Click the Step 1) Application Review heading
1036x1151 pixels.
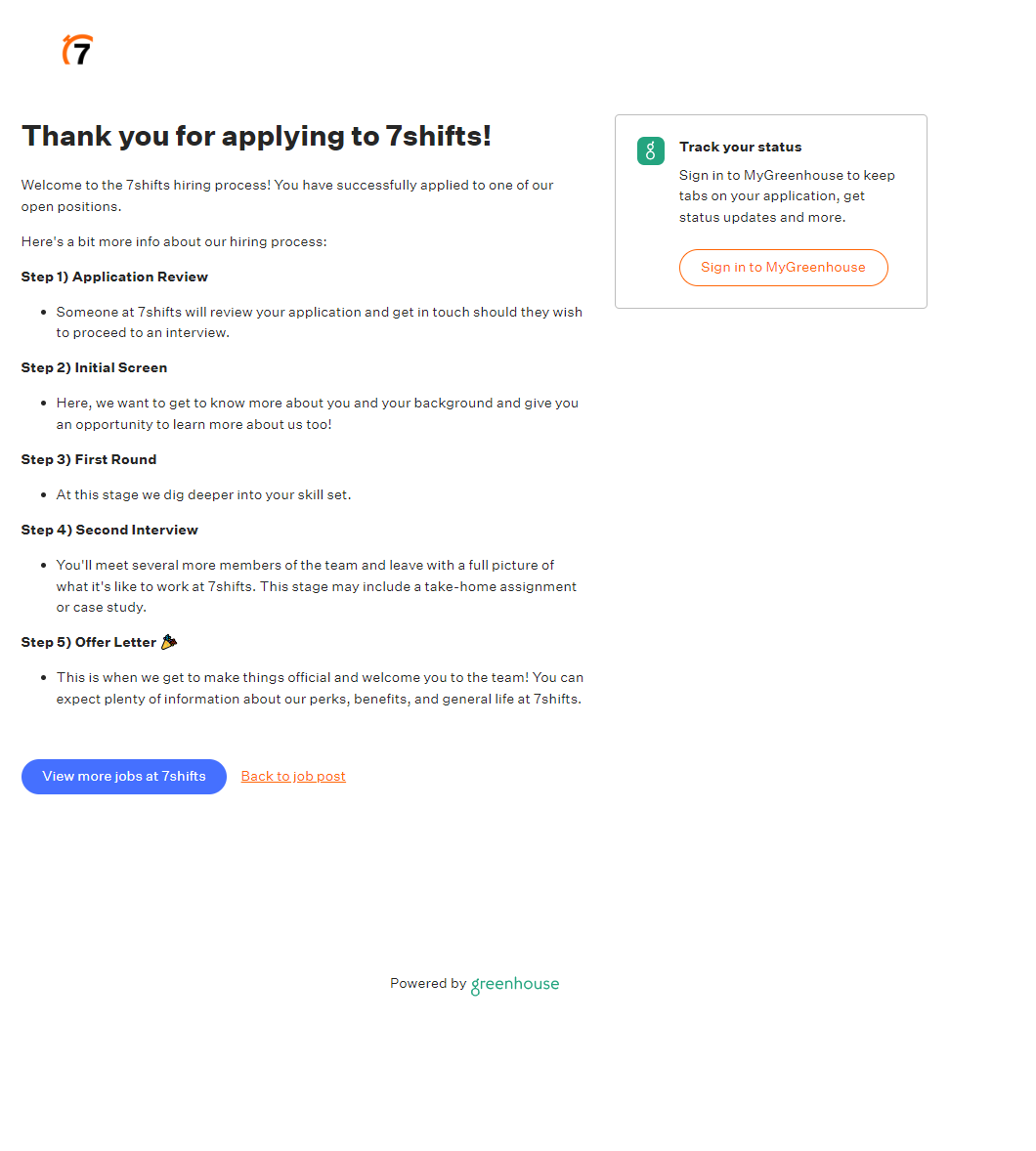click(x=114, y=277)
